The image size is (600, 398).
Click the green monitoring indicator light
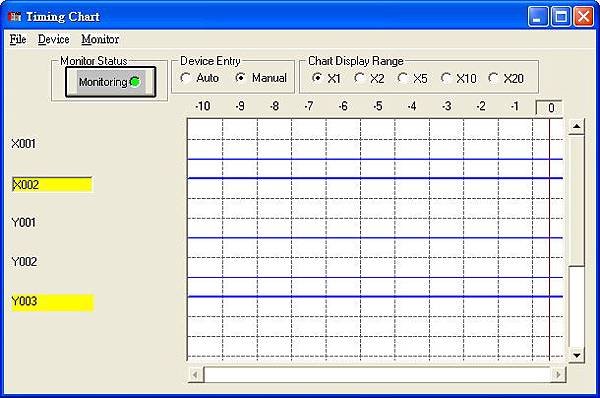[135, 82]
